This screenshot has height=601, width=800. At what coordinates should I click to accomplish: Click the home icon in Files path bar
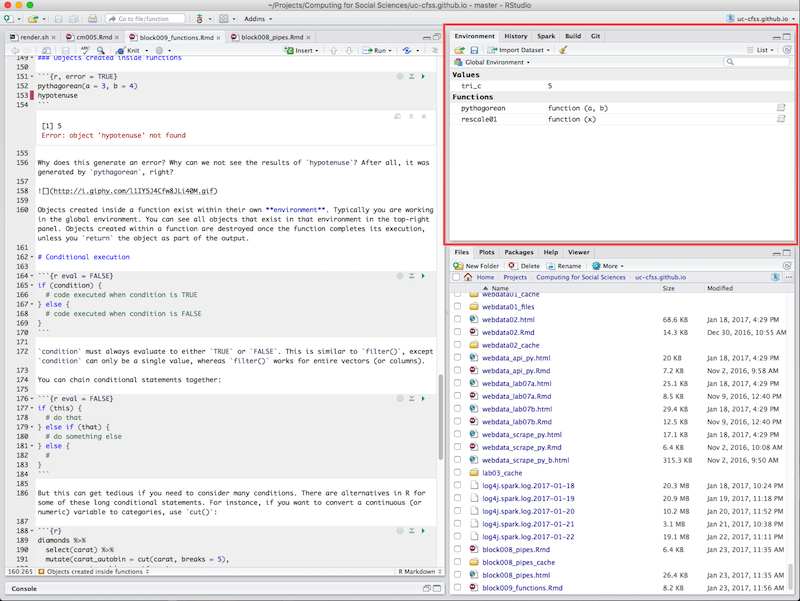[x=468, y=277]
